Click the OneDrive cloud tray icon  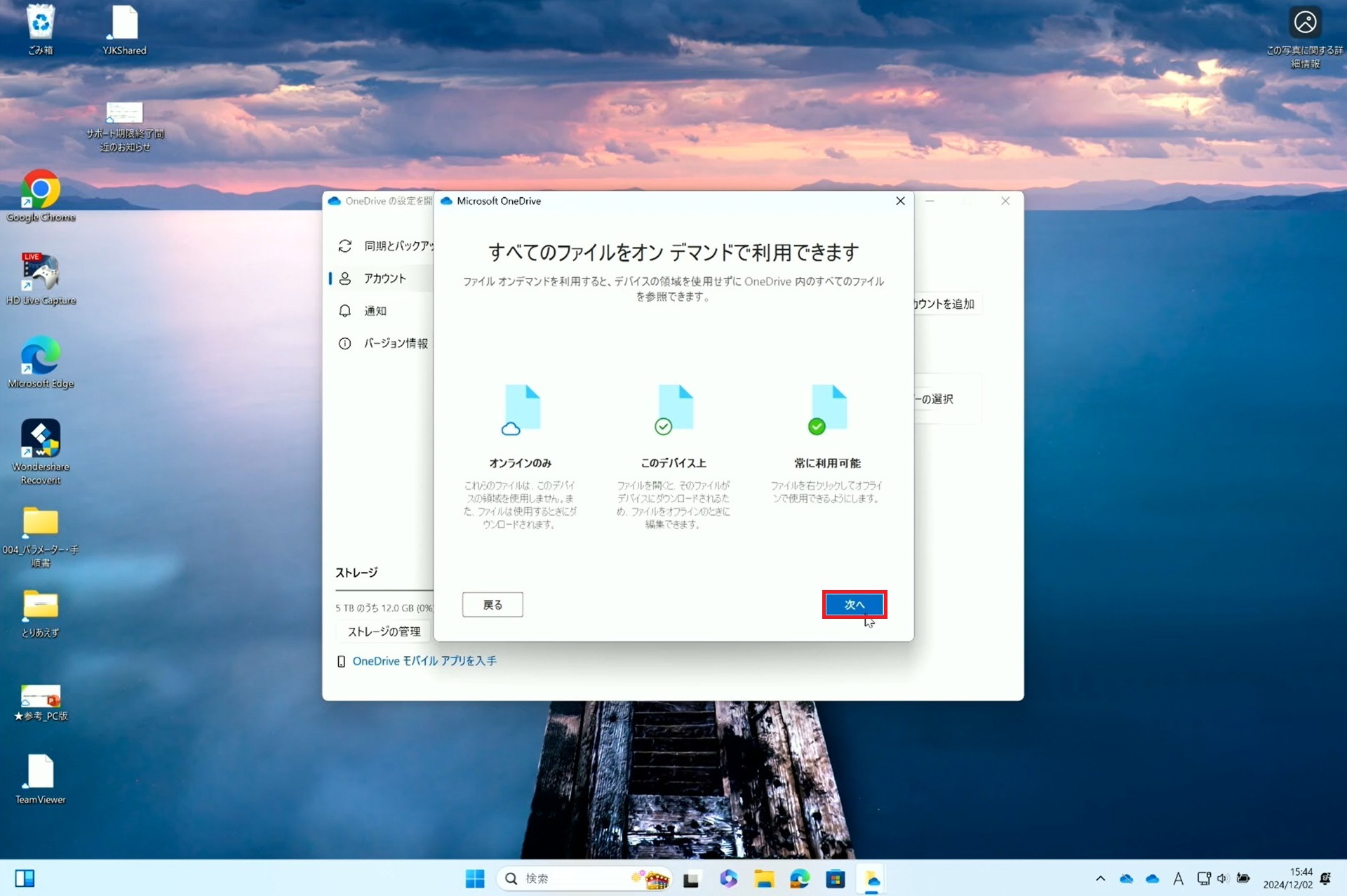[x=1152, y=878]
